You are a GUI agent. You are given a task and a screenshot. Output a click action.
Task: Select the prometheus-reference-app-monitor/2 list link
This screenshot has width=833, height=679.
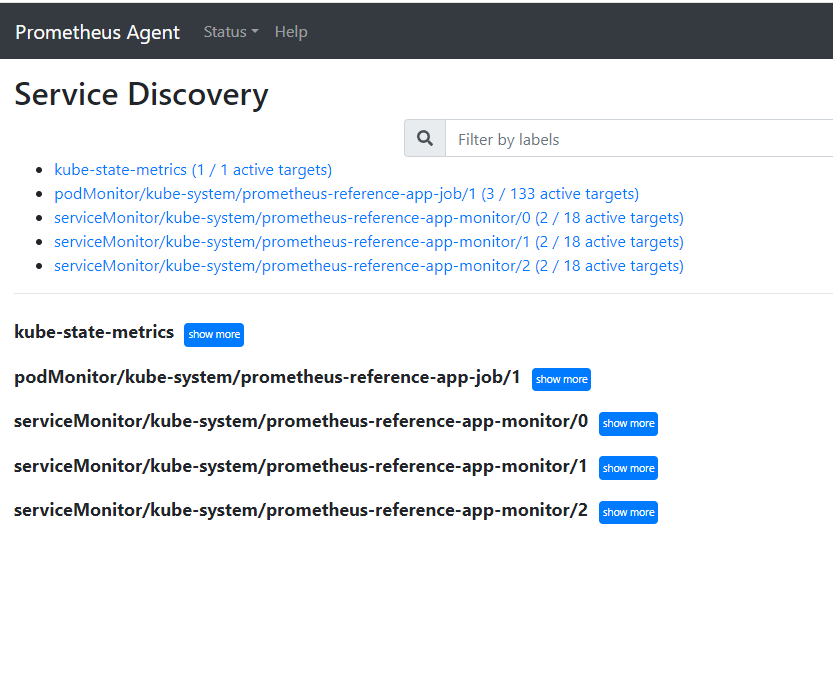(369, 266)
